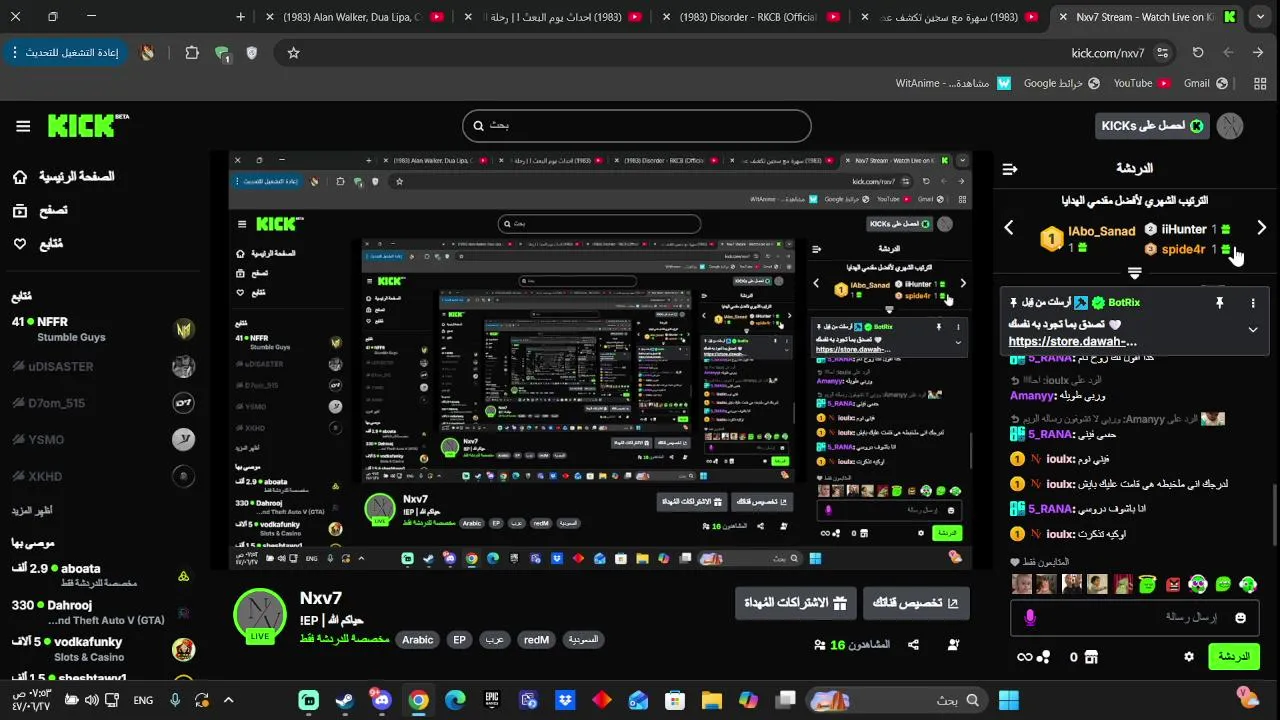Open Chrome extensions puzzle icon
Image resolution: width=1280 pixels, height=720 pixels.
click(192, 53)
